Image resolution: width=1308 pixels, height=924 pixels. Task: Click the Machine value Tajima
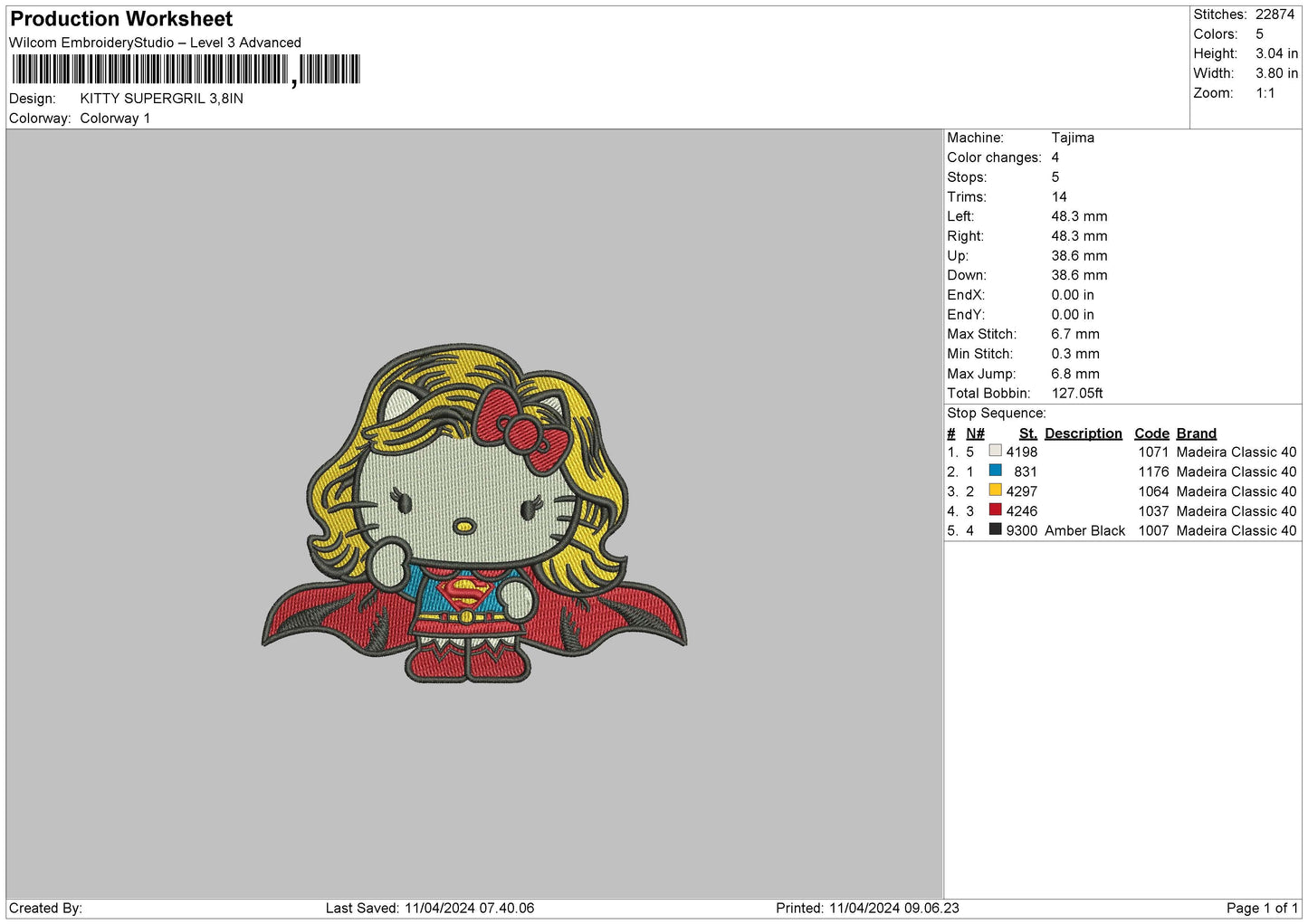[x=1073, y=138]
